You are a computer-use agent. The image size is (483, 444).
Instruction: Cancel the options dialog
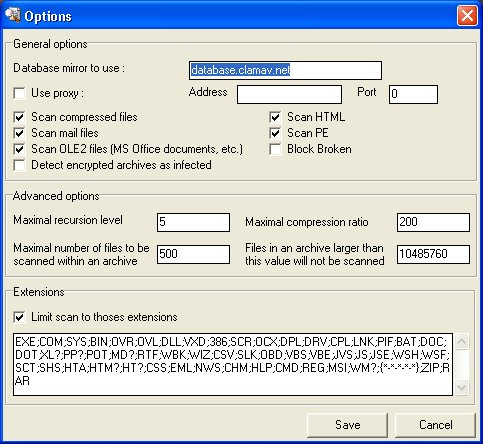435,425
